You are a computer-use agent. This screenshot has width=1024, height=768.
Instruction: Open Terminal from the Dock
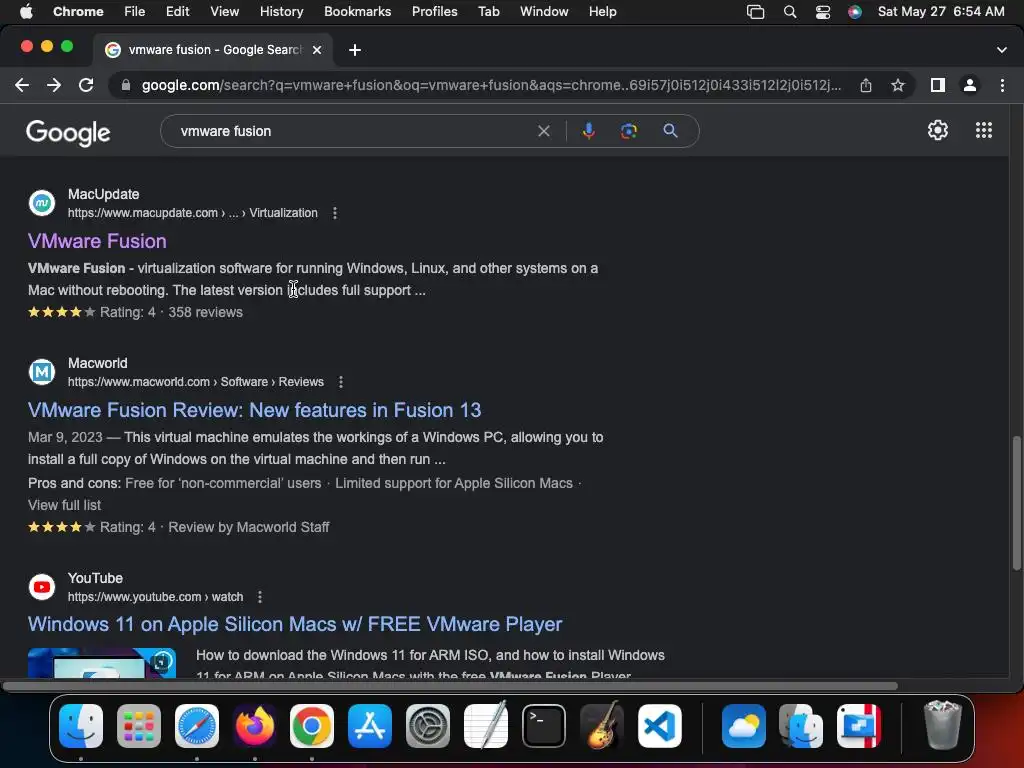point(543,726)
